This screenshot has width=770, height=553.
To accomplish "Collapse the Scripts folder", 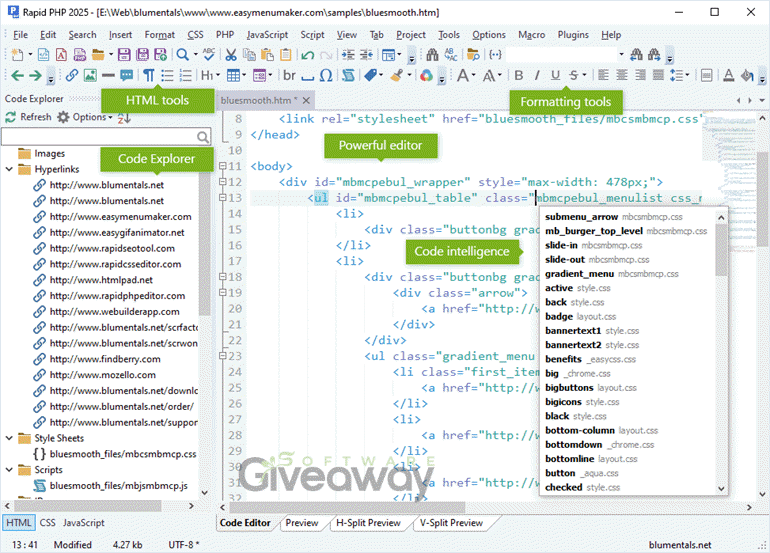I will pyautogui.click(x=9, y=470).
